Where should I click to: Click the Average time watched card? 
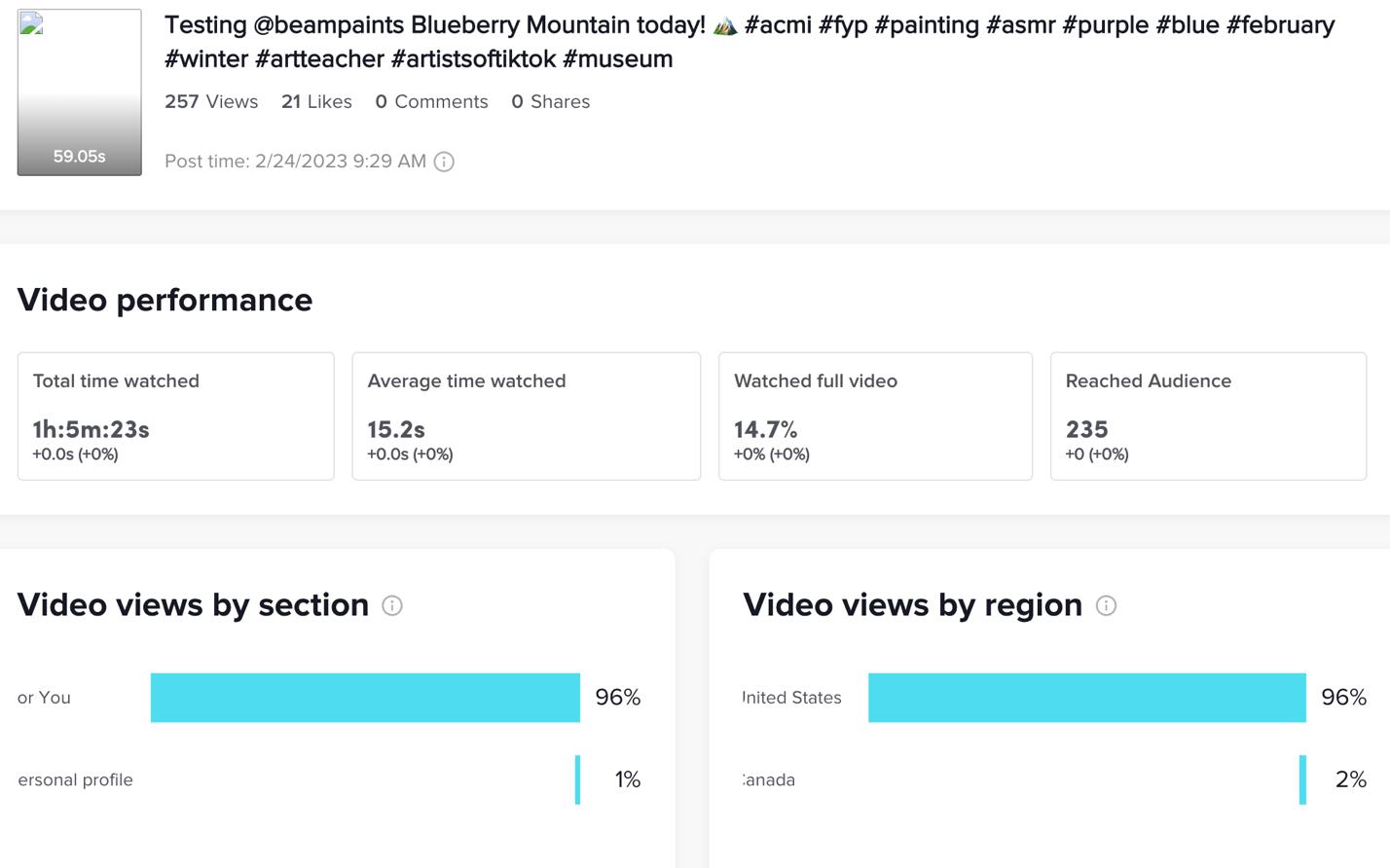click(526, 416)
